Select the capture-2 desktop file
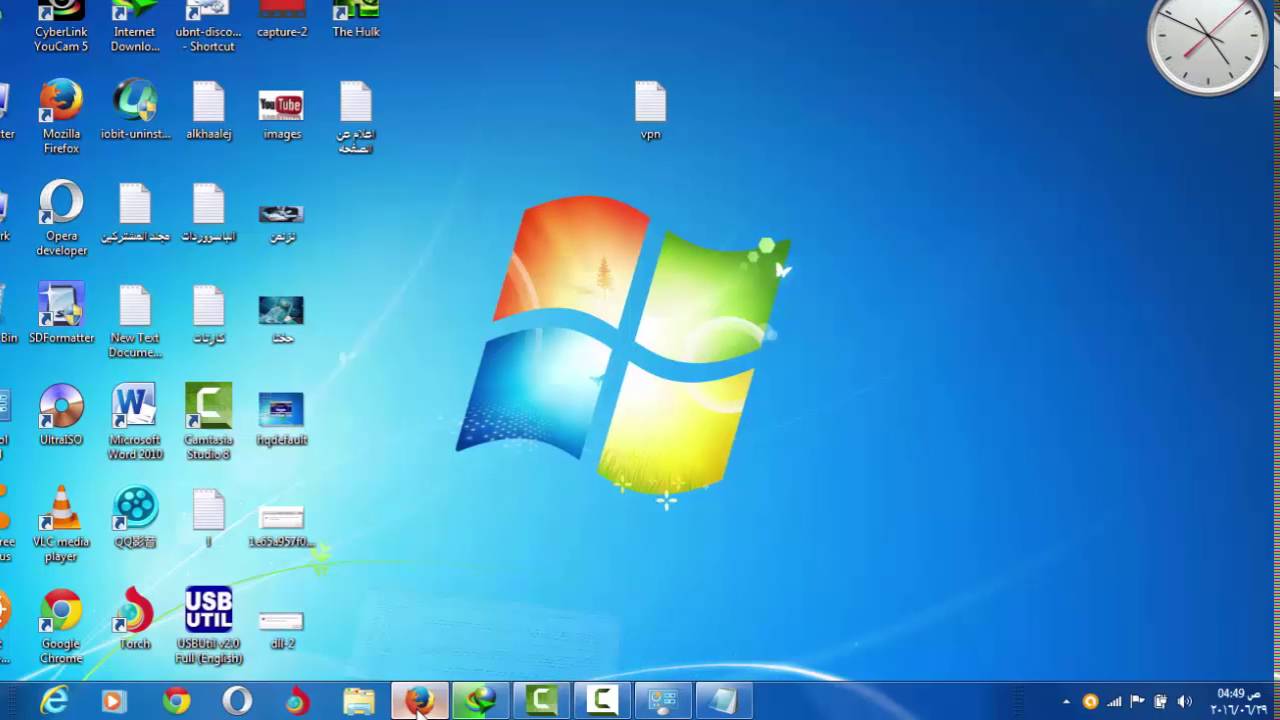The height and width of the screenshot is (720, 1280). [x=282, y=20]
